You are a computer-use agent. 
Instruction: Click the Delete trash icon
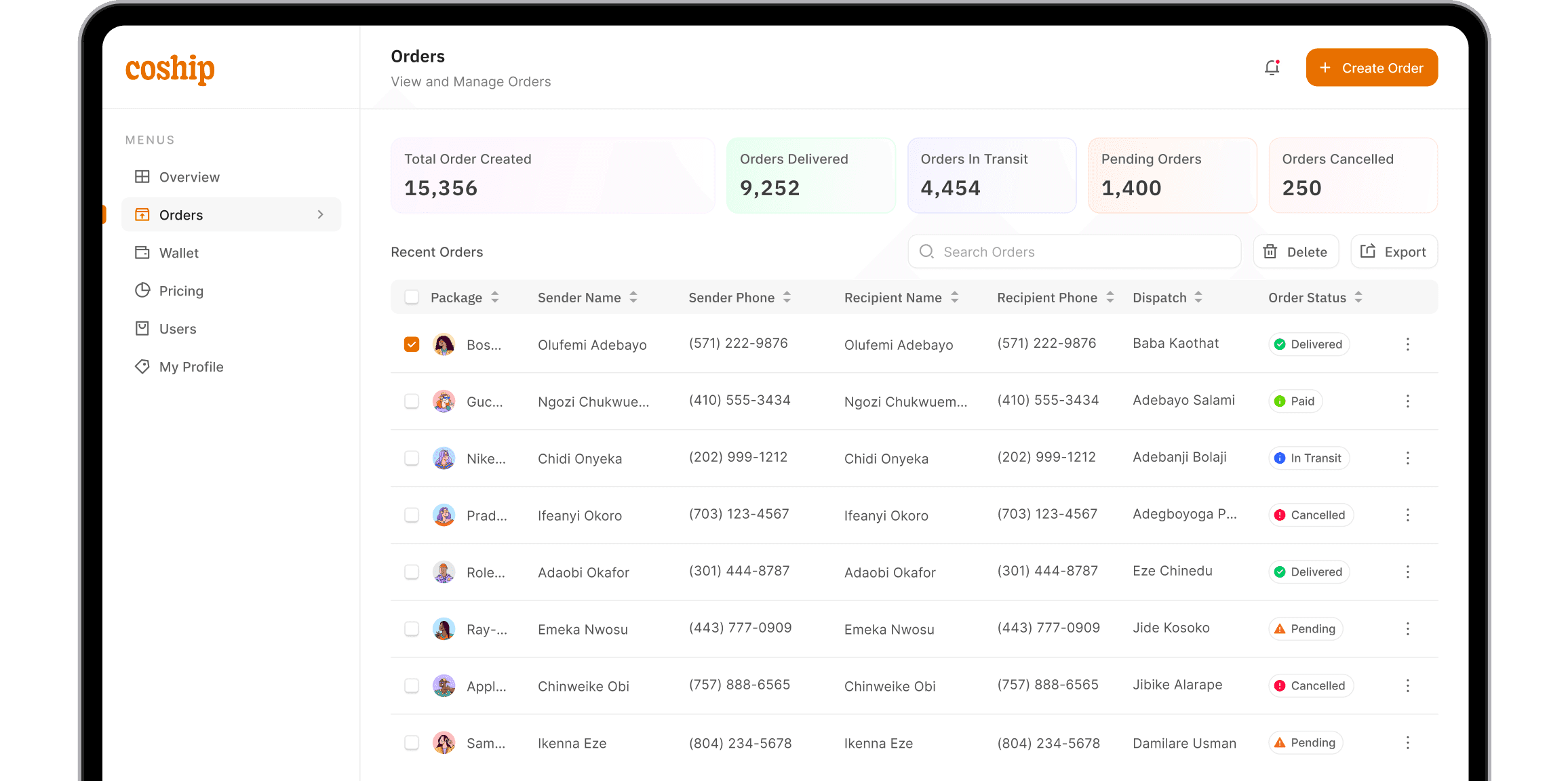click(x=1271, y=251)
